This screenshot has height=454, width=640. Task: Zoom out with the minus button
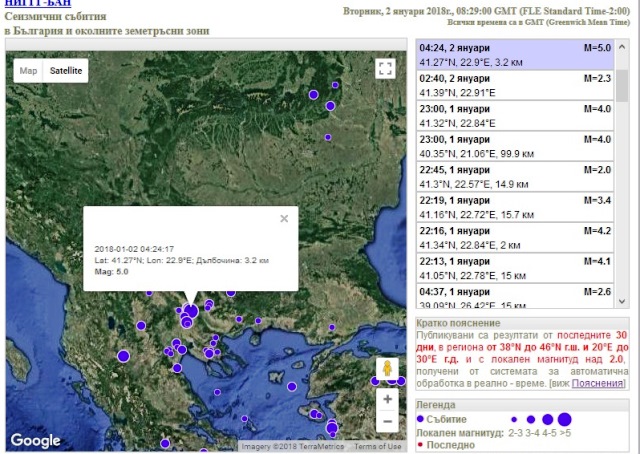click(387, 421)
